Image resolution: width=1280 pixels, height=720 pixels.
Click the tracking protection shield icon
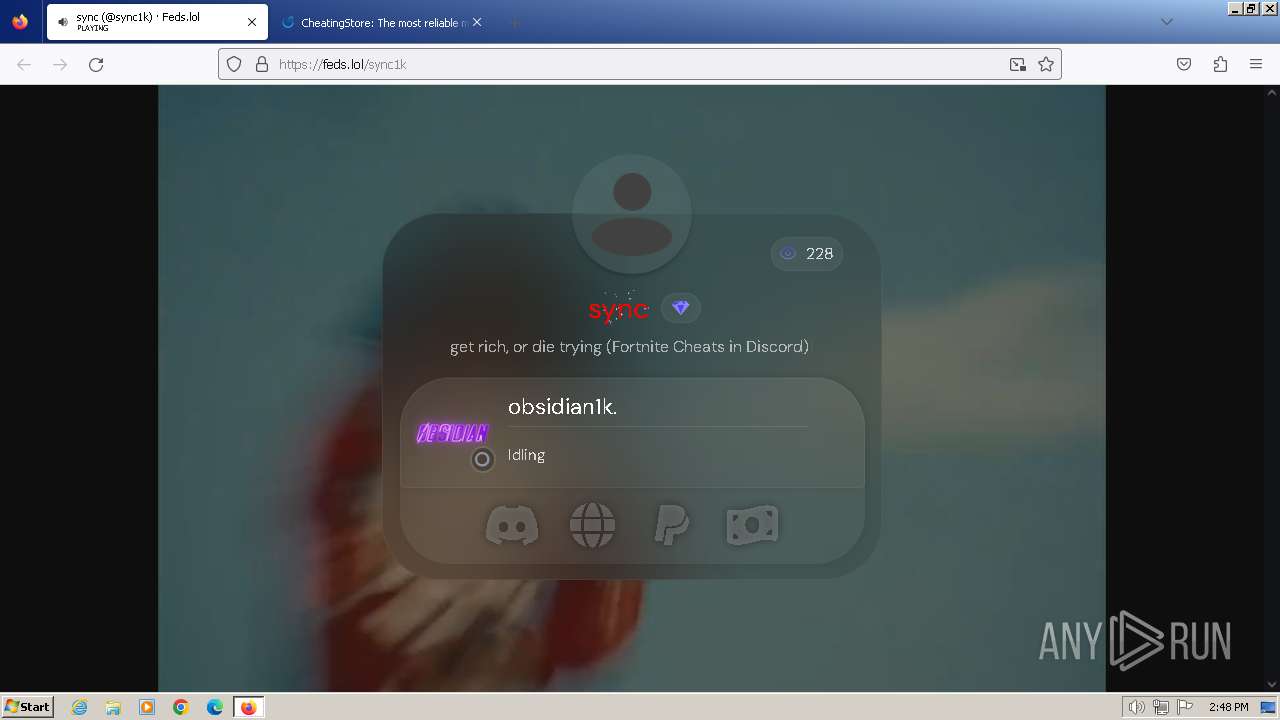pos(234,64)
